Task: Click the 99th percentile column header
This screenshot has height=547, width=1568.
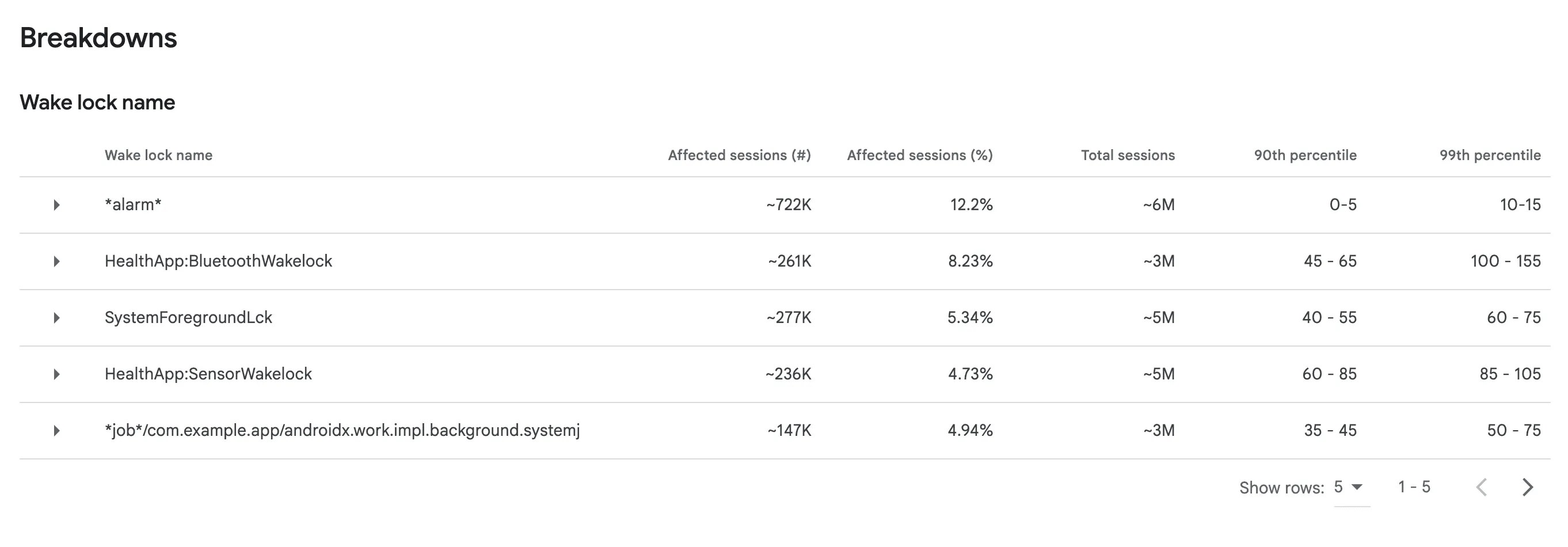Action: 1490,155
